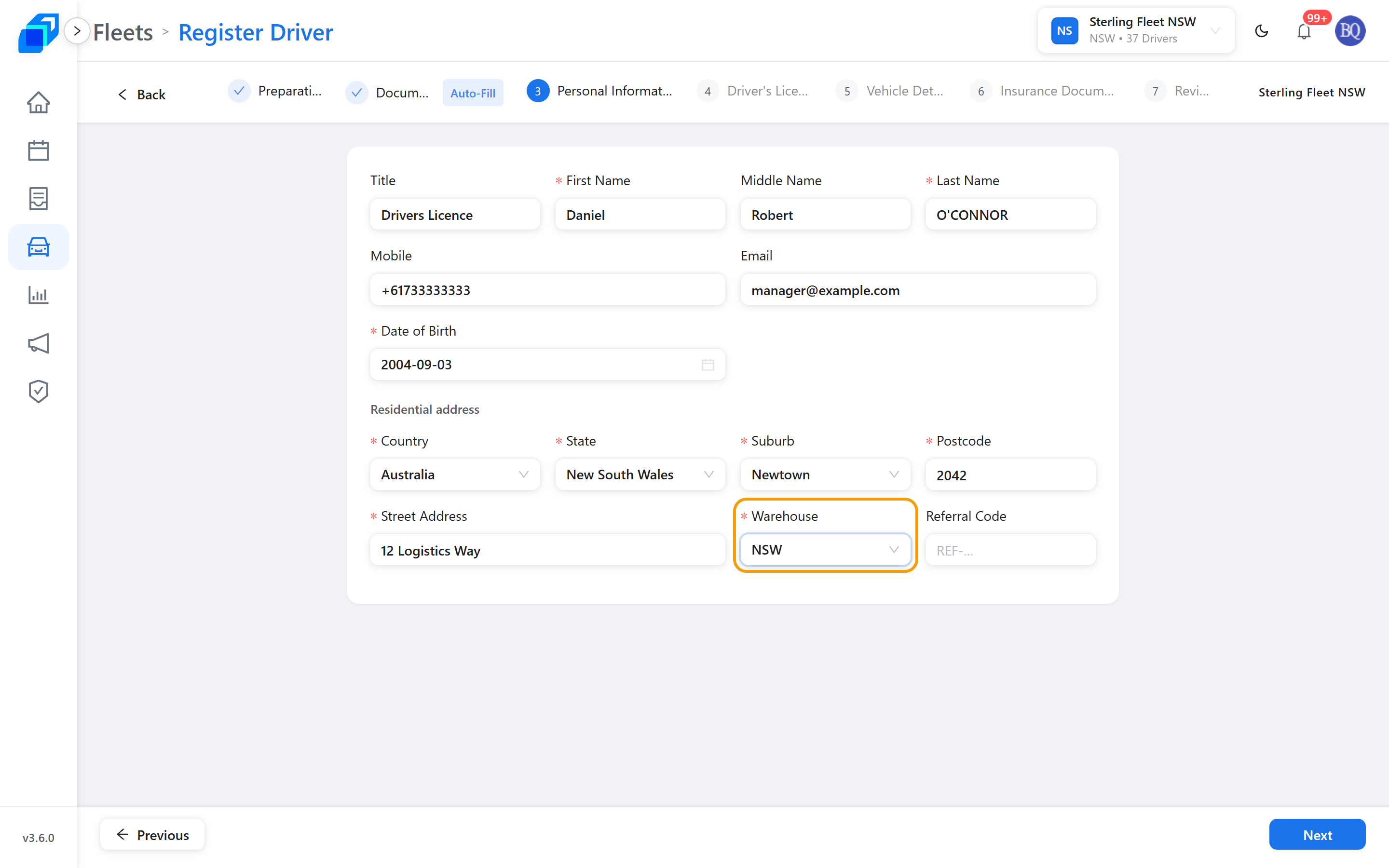Viewport: 1389px width, 868px height.
Task: Click the Title input field
Action: pos(455,215)
